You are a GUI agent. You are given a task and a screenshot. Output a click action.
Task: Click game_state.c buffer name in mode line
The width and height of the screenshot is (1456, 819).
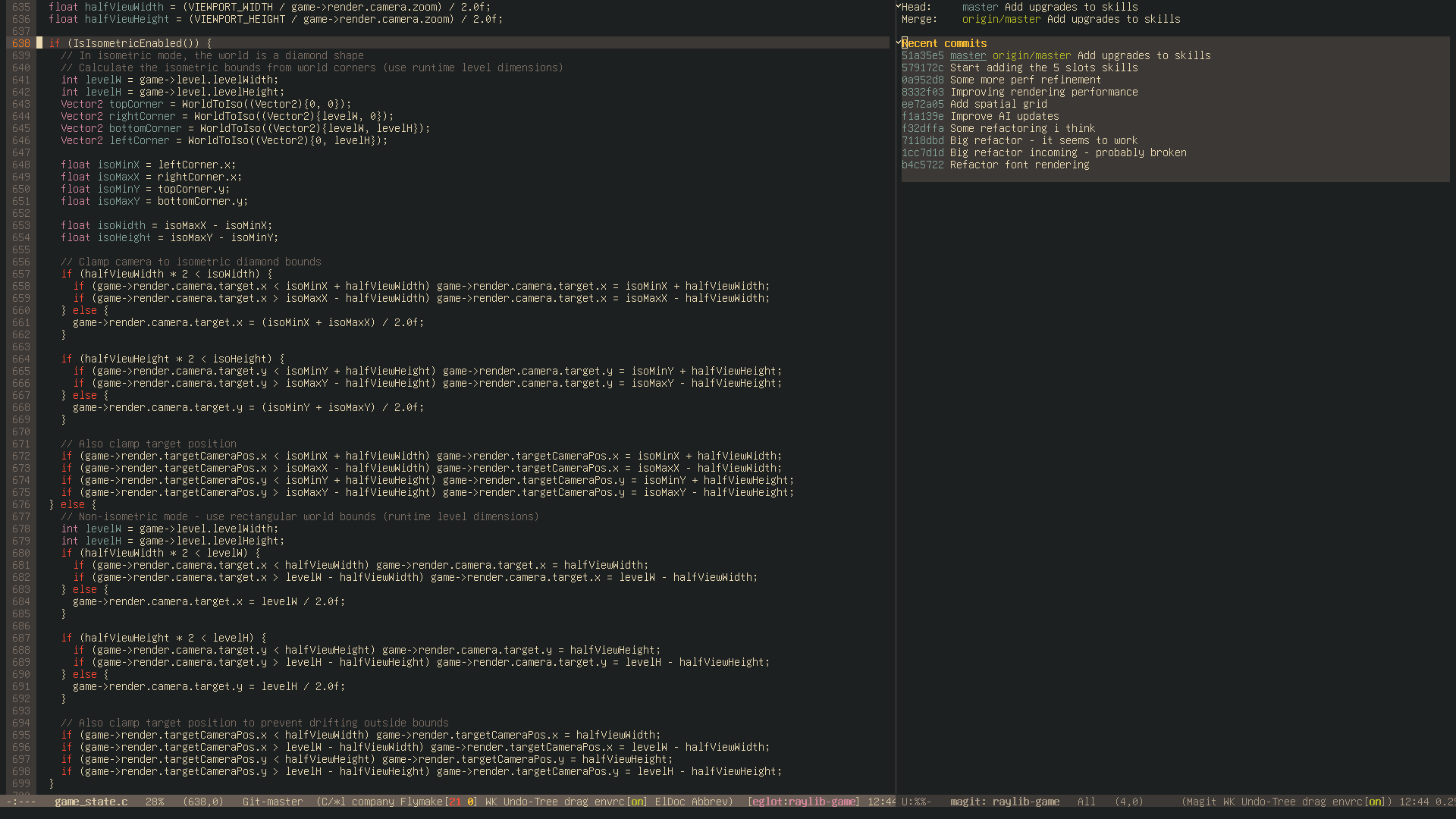click(x=91, y=802)
